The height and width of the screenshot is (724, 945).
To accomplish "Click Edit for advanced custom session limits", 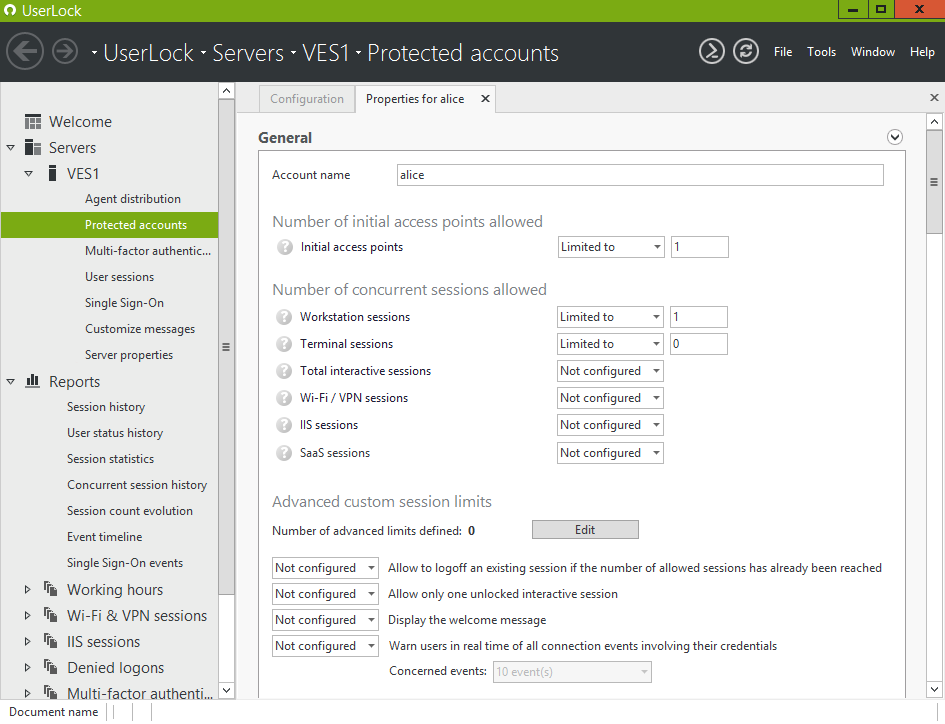I will (585, 530).
